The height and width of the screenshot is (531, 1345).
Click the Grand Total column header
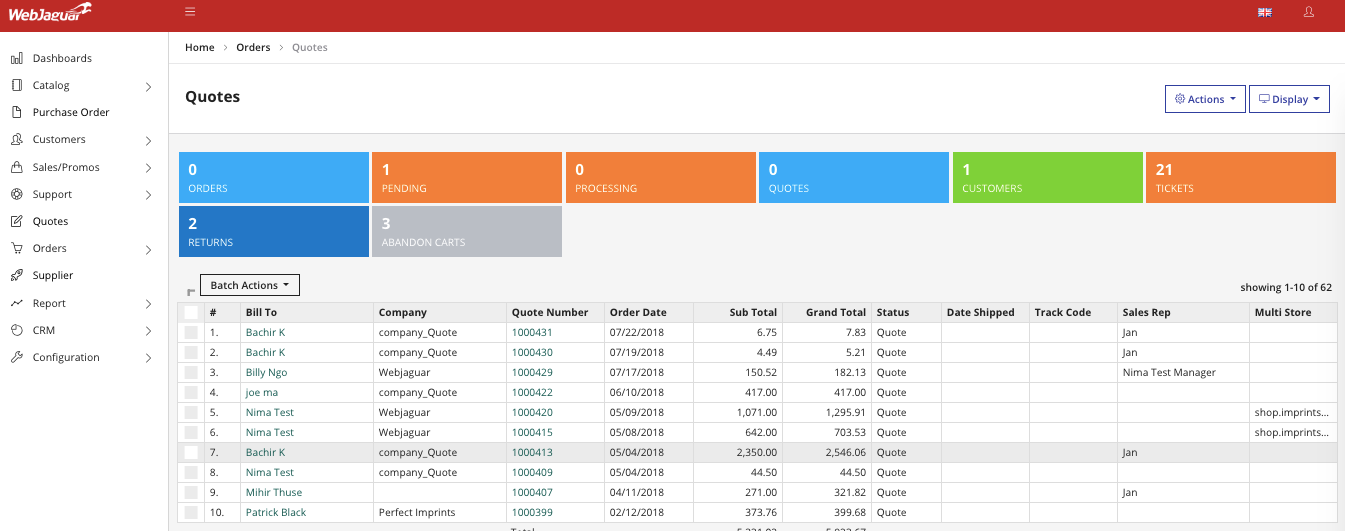click(x=836, y=312)
